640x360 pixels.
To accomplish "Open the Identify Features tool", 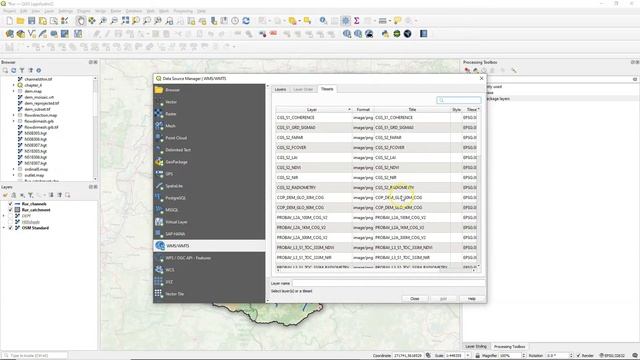I will pyautogui.click(x=323, y=21).
